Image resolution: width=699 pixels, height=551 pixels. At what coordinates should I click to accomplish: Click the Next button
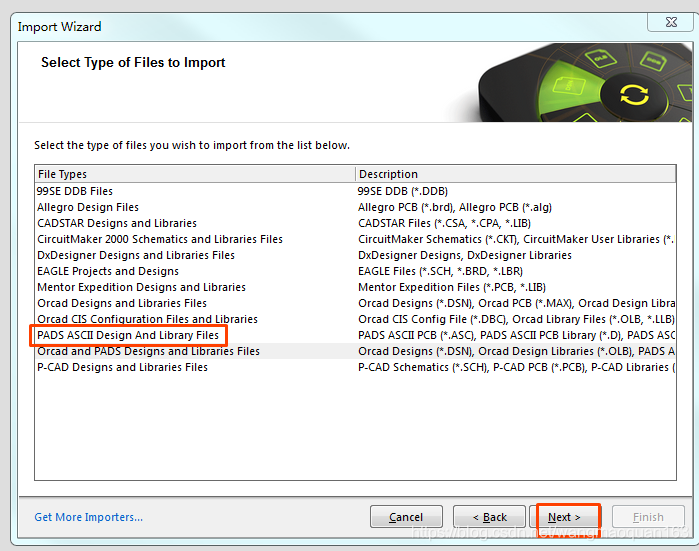[x=564, y=517]
